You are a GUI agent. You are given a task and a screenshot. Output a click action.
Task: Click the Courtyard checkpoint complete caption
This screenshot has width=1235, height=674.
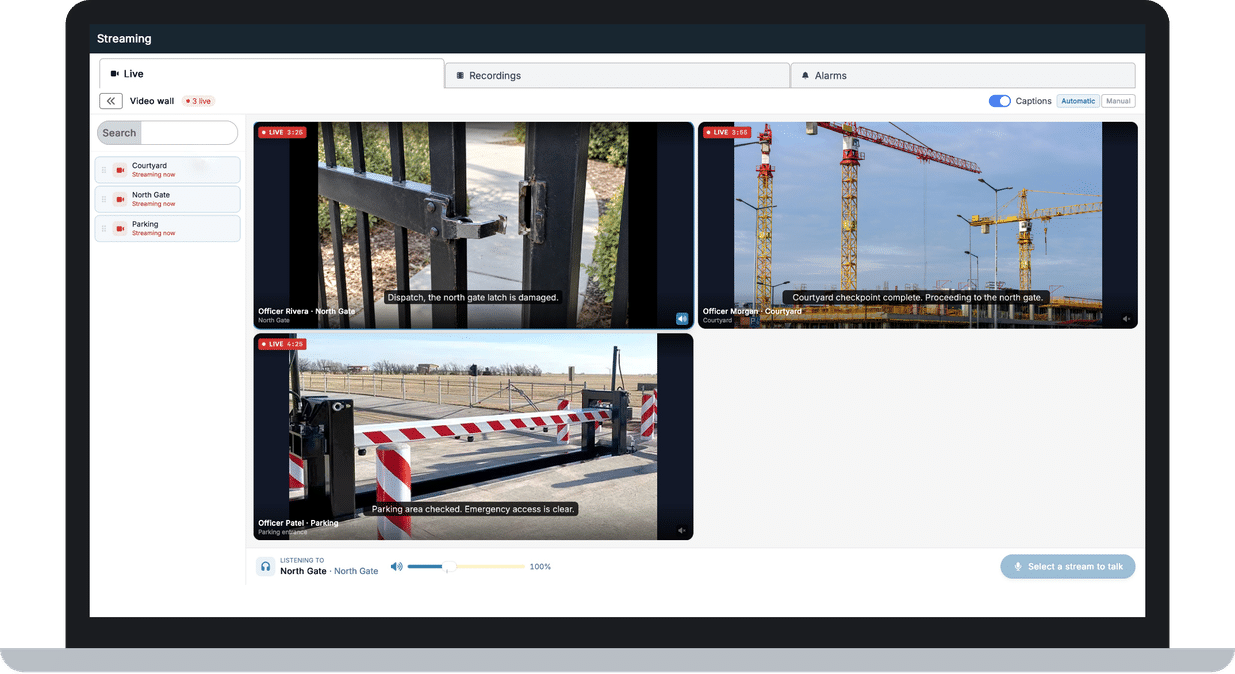917,297
